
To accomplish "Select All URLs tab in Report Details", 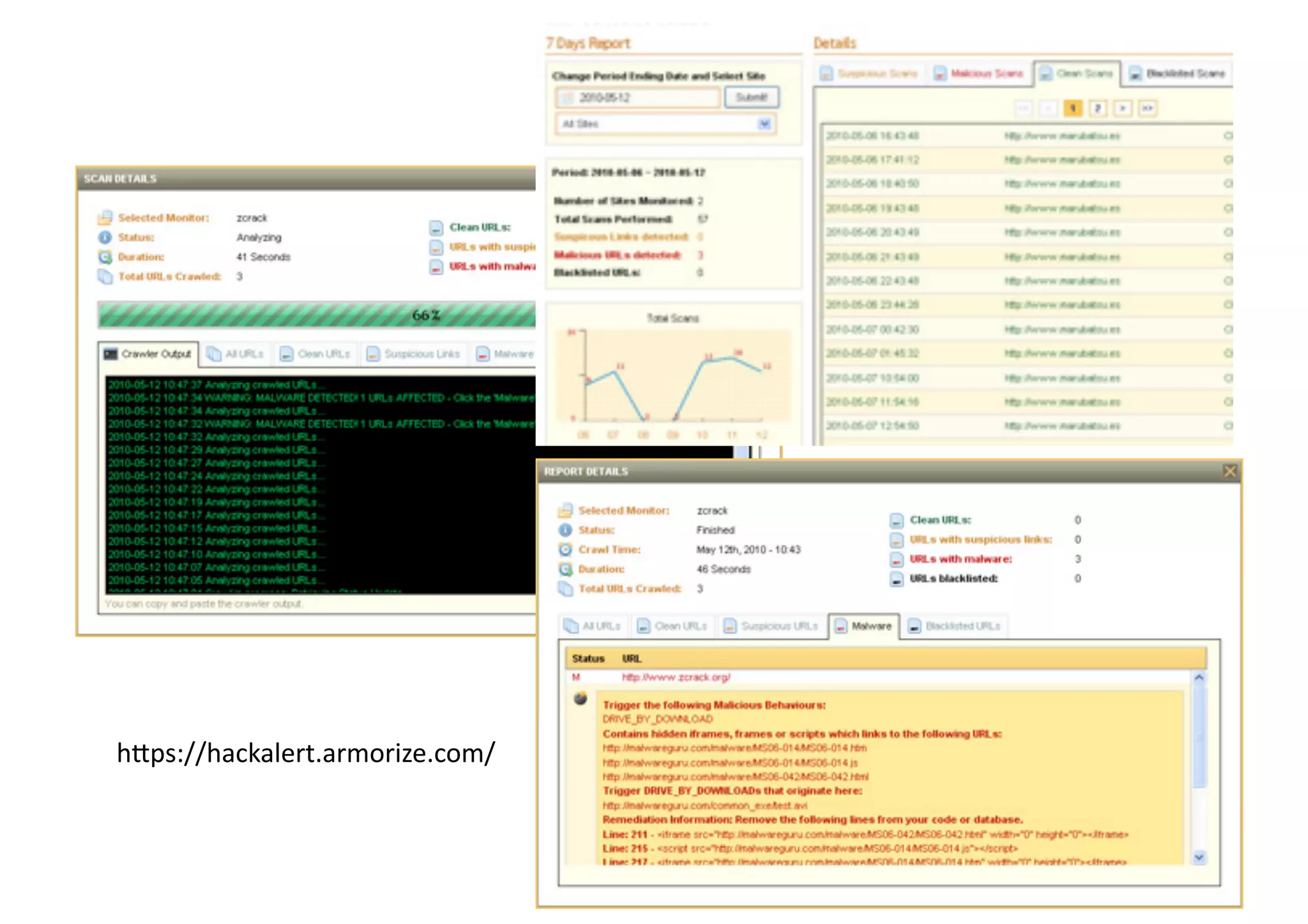I will pos(593,626).
